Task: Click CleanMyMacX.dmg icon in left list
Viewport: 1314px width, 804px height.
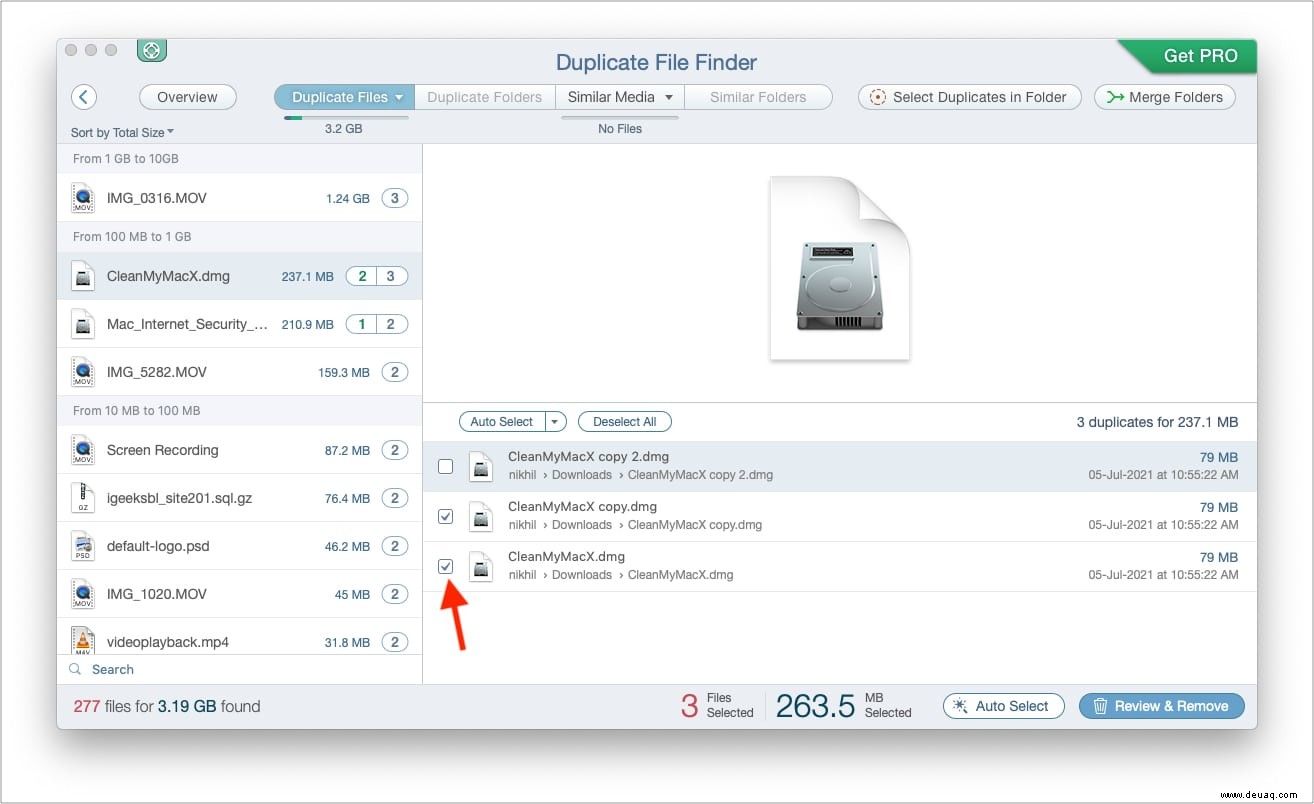Action: point(83,276)
